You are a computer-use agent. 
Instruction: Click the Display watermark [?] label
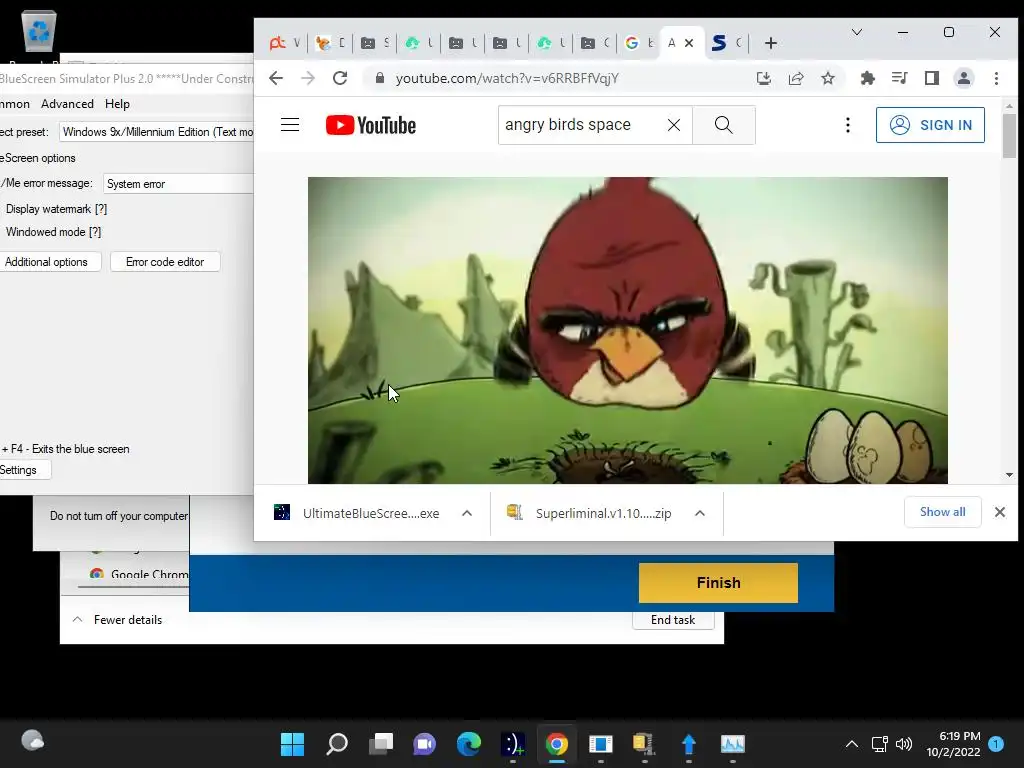point(56,209)
